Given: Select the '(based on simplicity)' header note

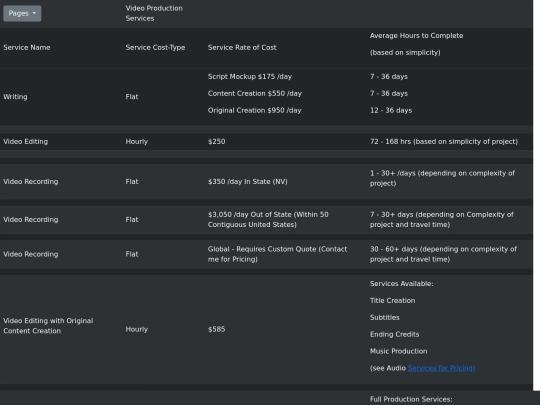Looking at the screenshot, I should click(405, 53).
